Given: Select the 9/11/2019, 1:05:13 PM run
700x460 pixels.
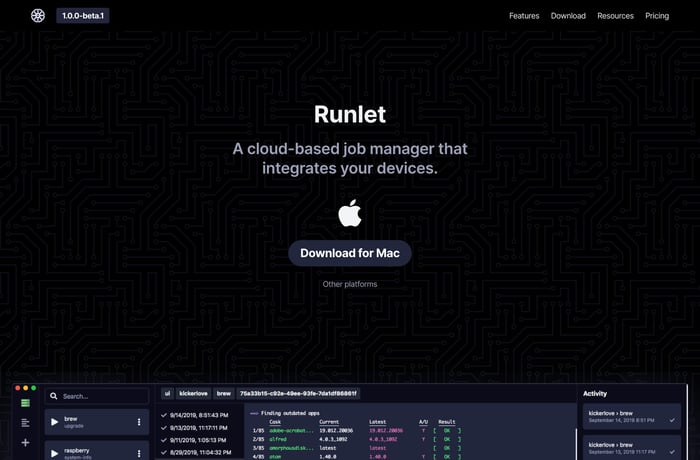Looking at the screenshot, I should (195, 440).
